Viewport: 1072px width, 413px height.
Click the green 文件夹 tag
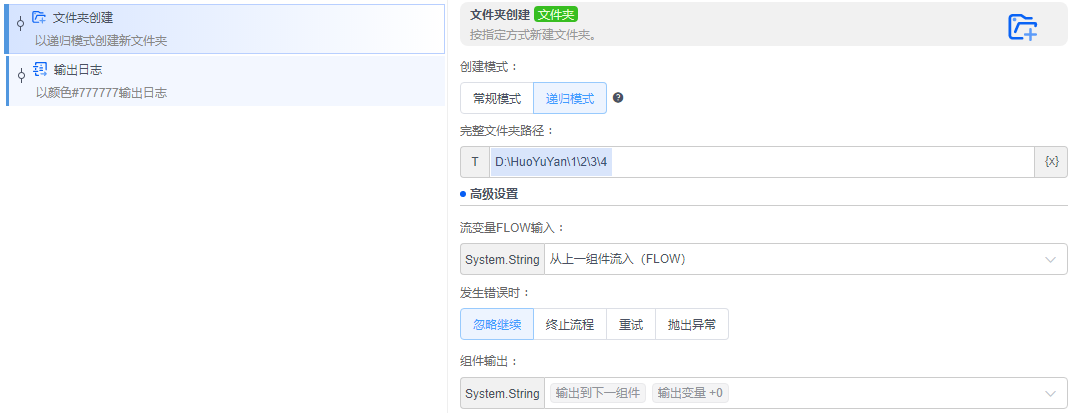556,15
